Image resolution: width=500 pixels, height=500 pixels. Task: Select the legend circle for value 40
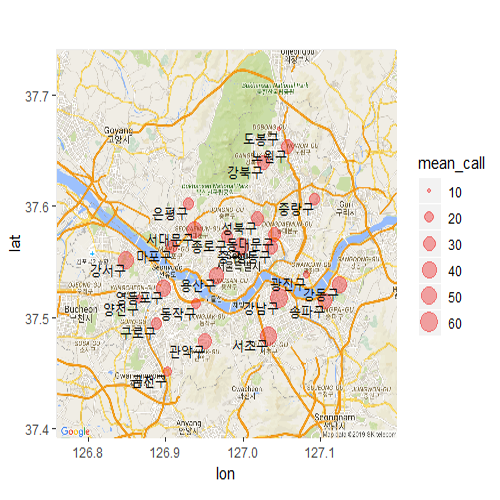tap(429, 270)
